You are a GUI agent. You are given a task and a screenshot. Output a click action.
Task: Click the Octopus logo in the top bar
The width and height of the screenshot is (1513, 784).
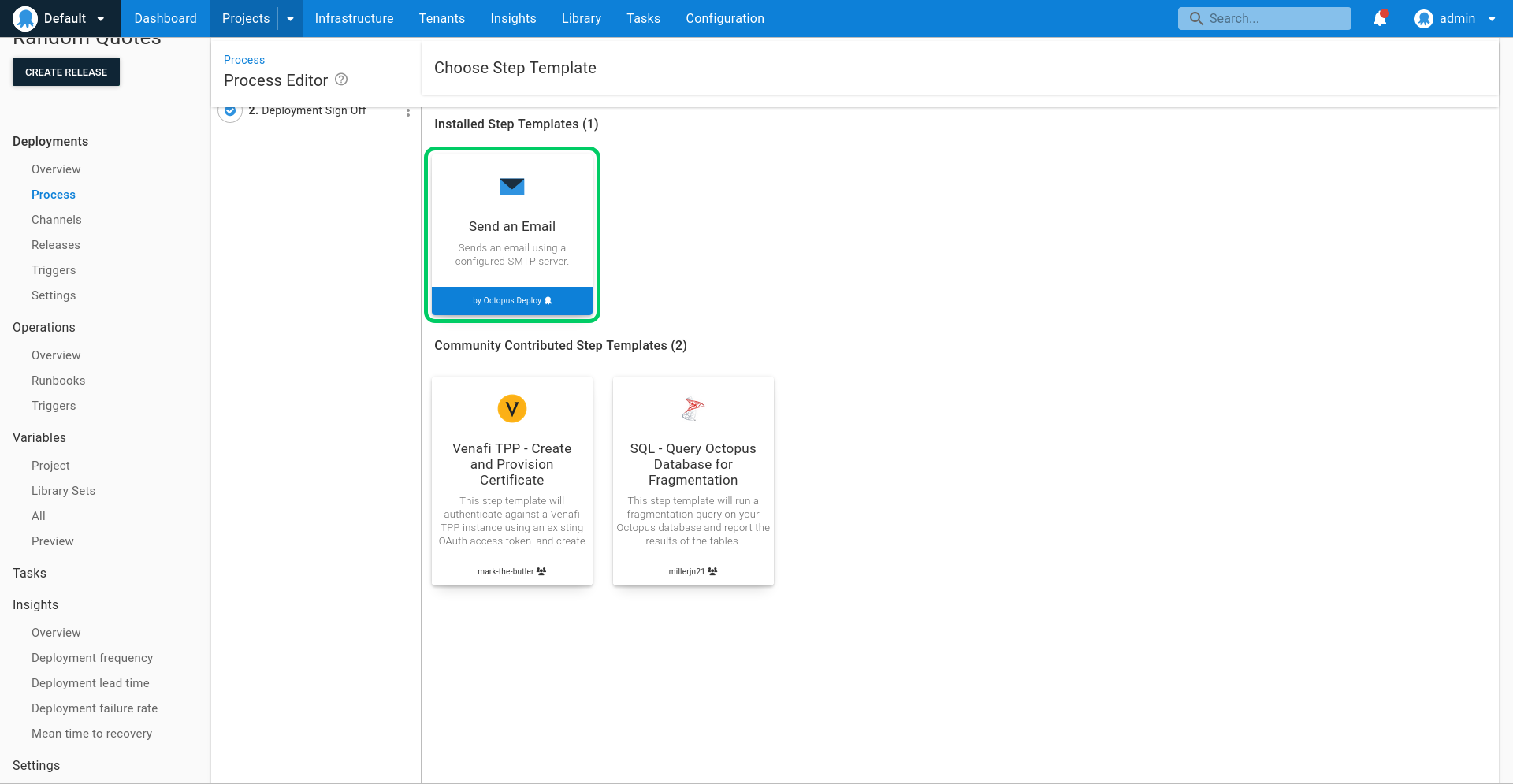coord(25,18)
